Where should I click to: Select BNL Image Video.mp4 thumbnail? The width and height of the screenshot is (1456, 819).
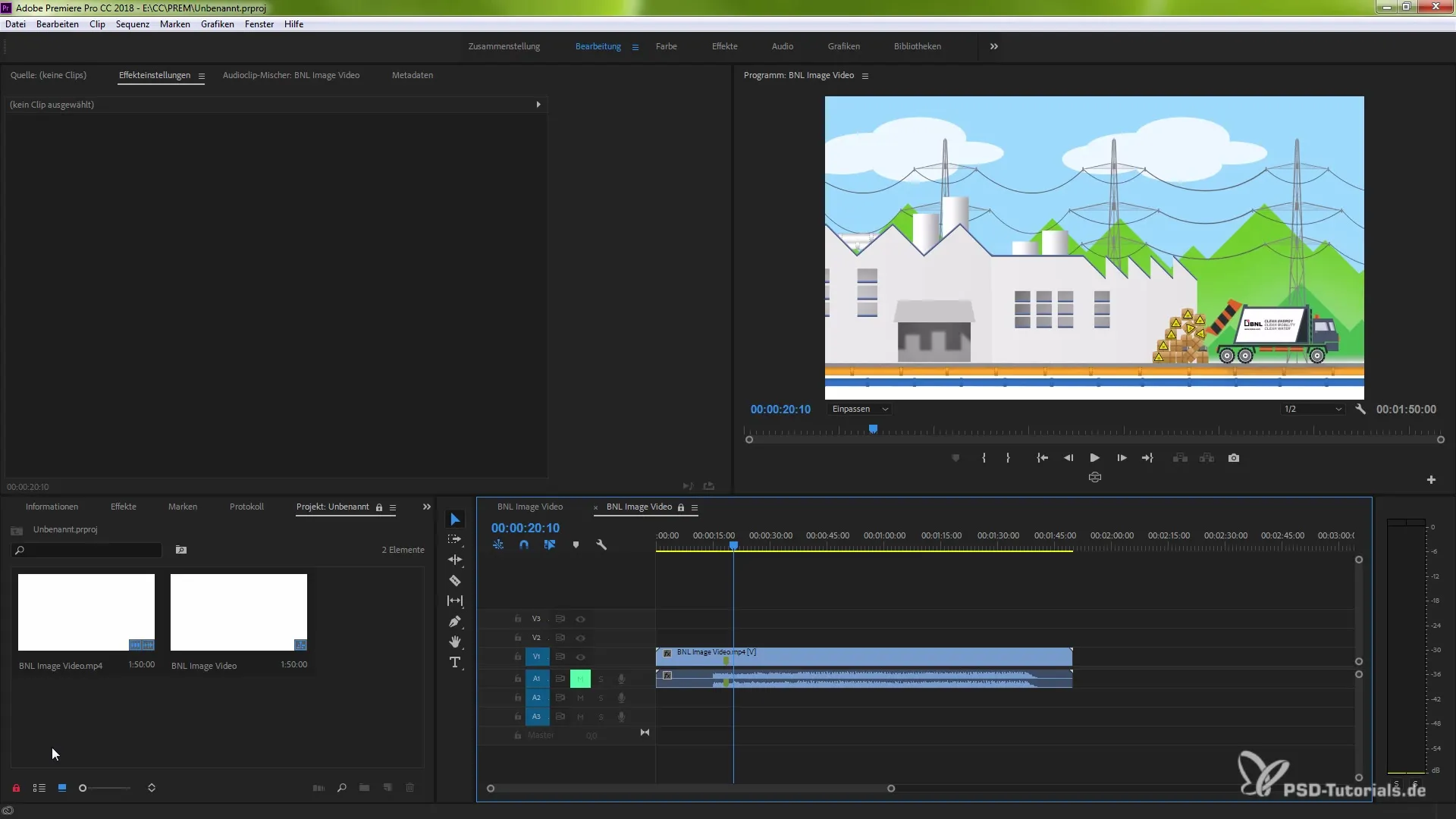tap(86, 612)
